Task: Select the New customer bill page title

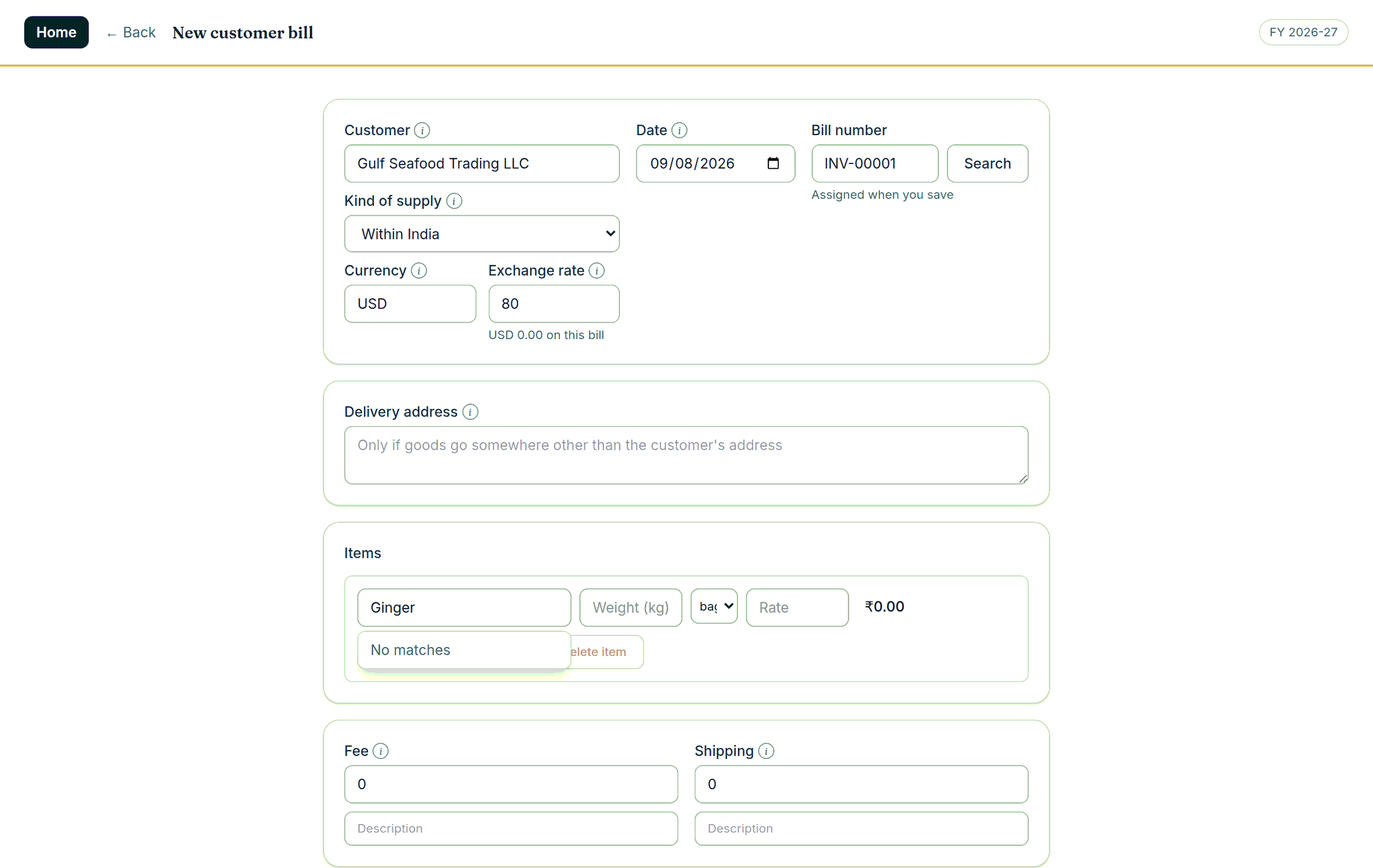Action: [243, 33]
